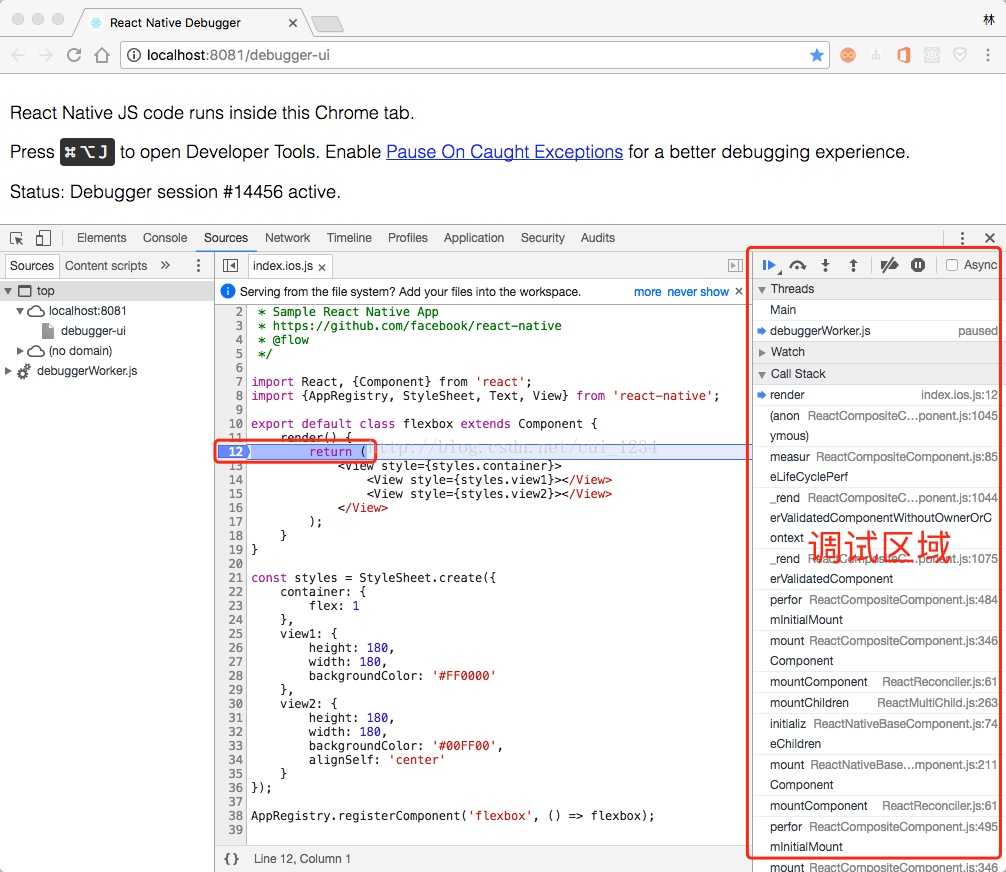This screenshot has height=872, width=1006.
Task: Switch to the Elements tab
Action: (x=101, y=238)
